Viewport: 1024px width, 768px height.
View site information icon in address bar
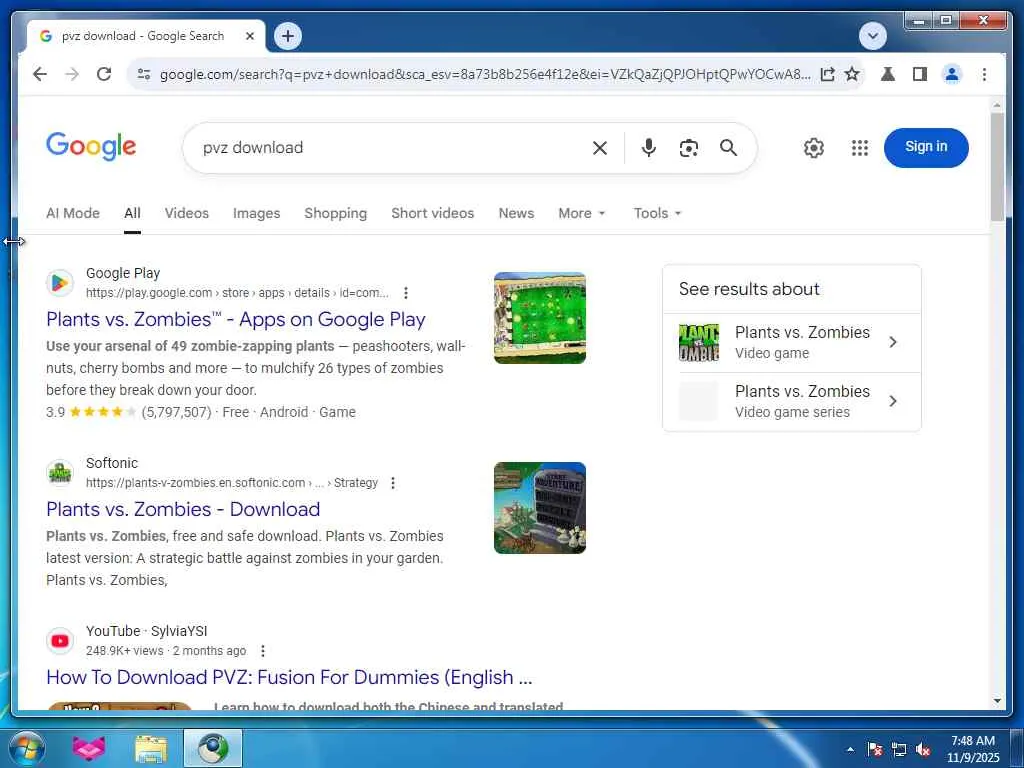pyautogui.click(x=144, y=74)
